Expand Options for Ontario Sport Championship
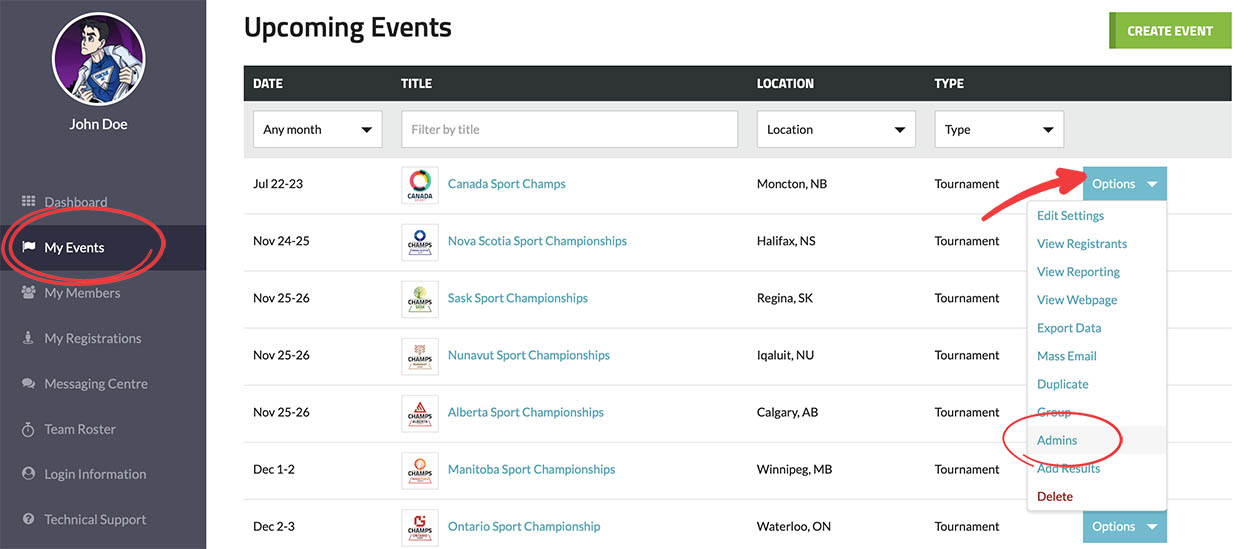Viewport: 1250px width, 549px height. pos(1124,527)
